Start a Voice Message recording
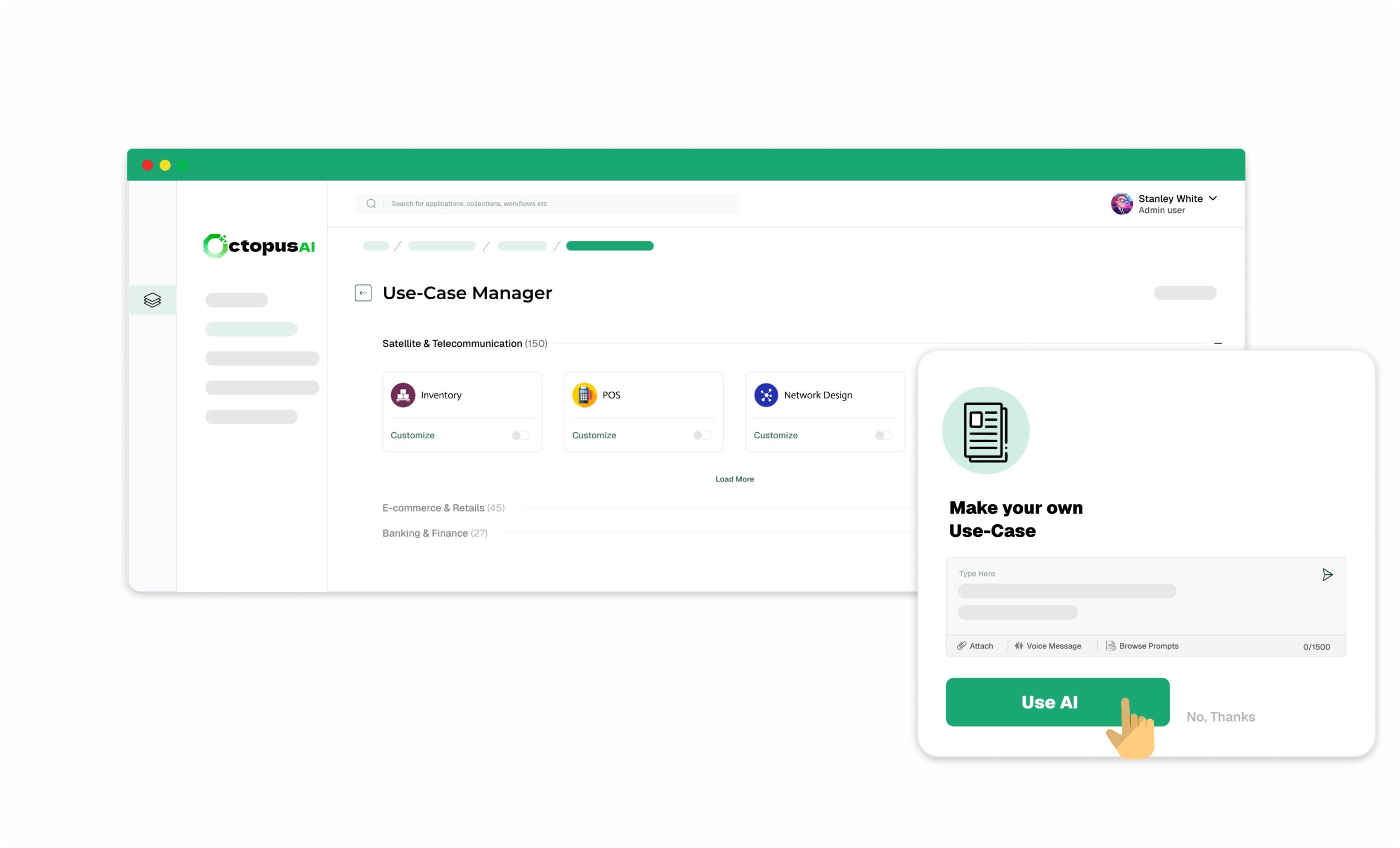 pos(1048,646)
